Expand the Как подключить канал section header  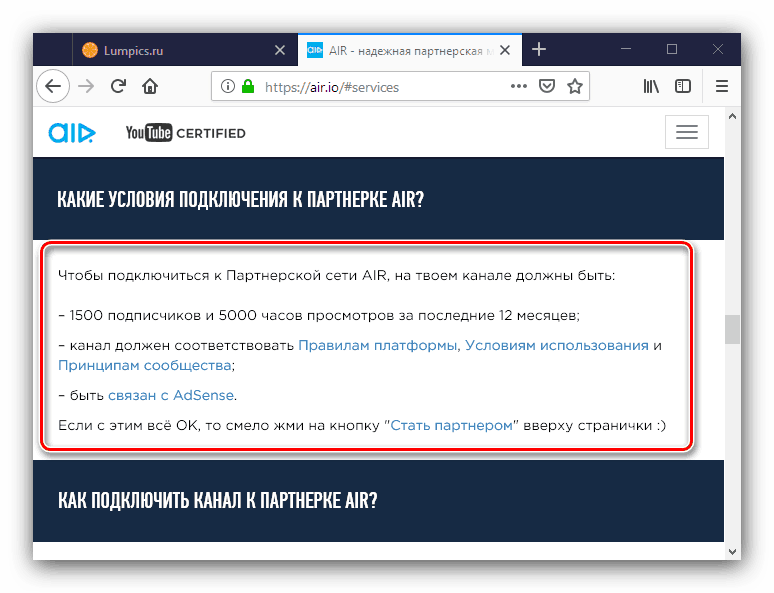[x=378, y=501]
